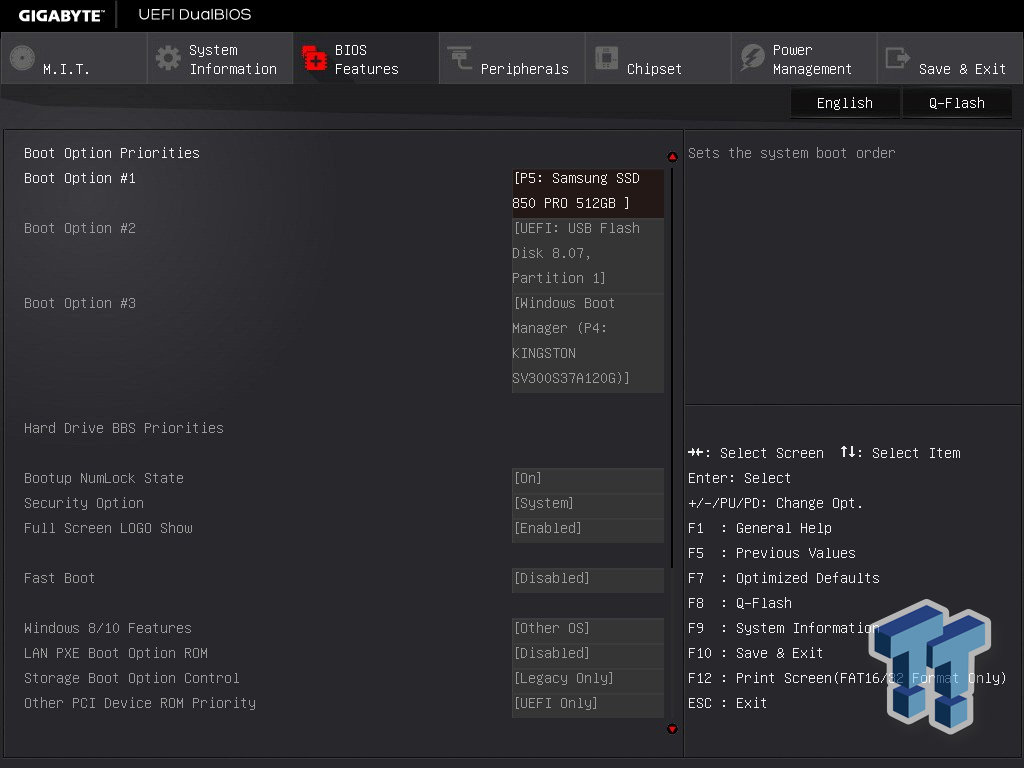The height and width of the screenshot is (768, 1024).
Task: Select the Other PCI Device ROM Priority label
Action: tap(140, 703)
